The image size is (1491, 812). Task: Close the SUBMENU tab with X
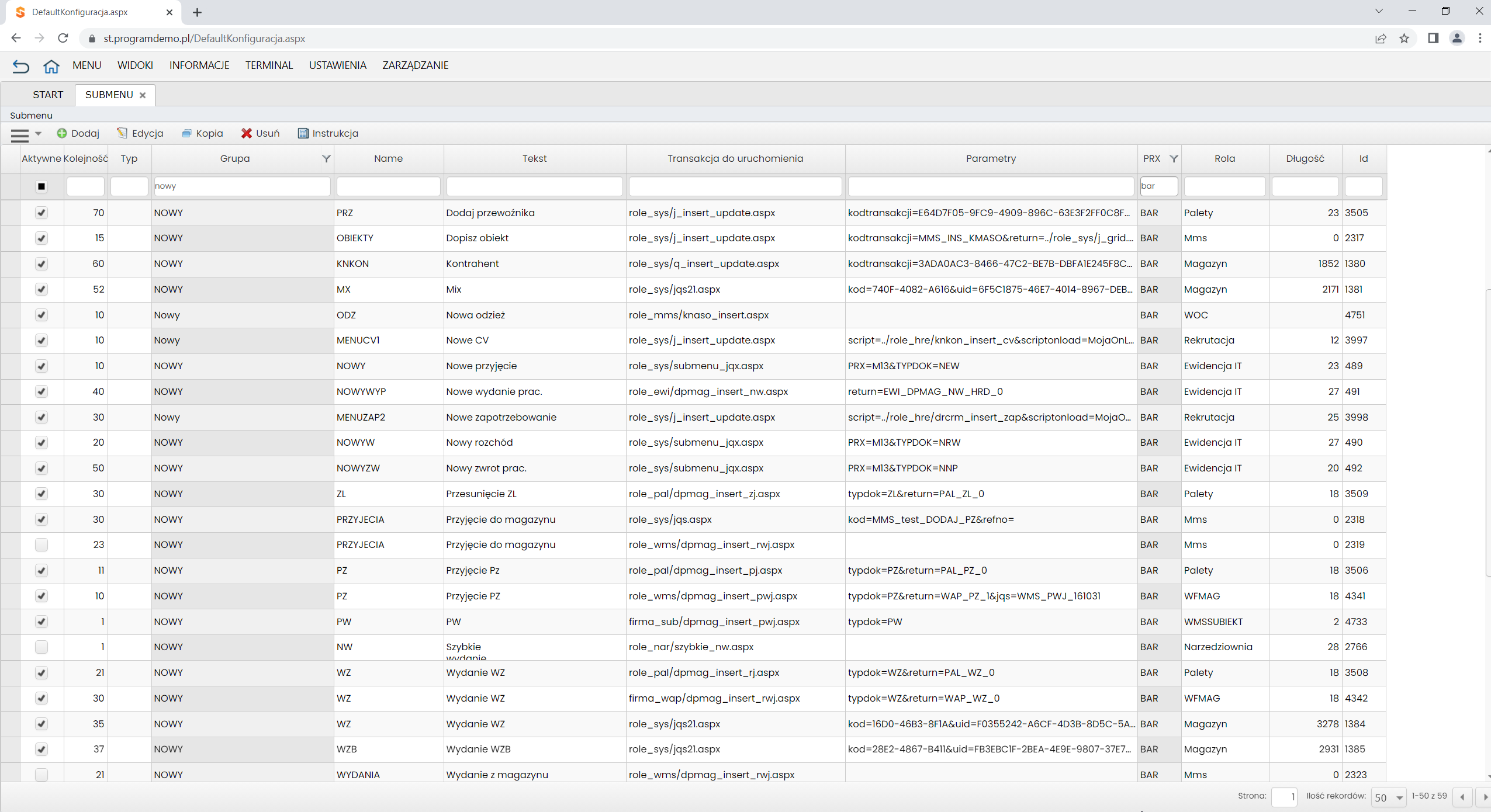(143, 95)
